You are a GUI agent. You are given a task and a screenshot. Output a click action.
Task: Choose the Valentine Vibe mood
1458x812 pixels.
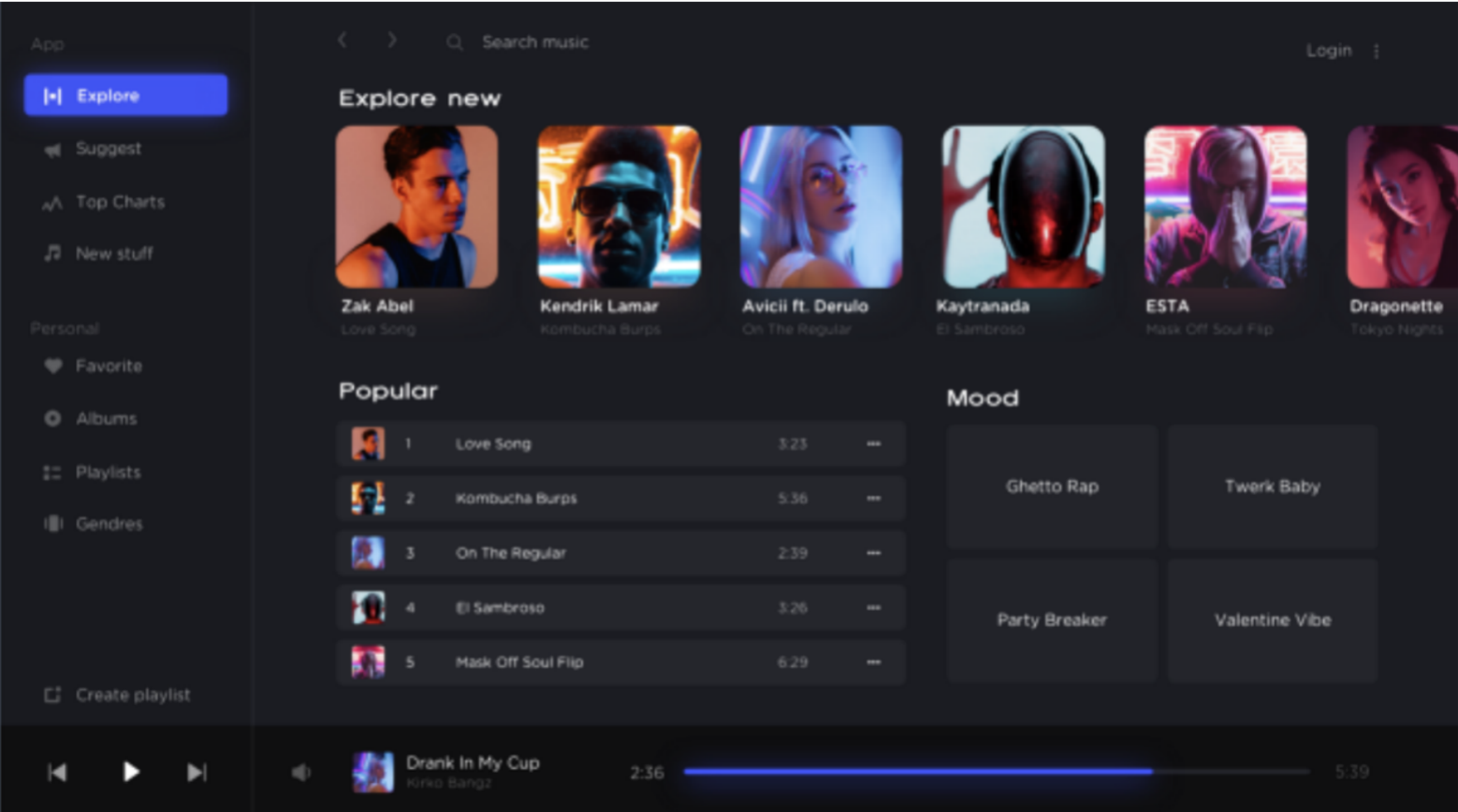click(x=1273, y=620)
